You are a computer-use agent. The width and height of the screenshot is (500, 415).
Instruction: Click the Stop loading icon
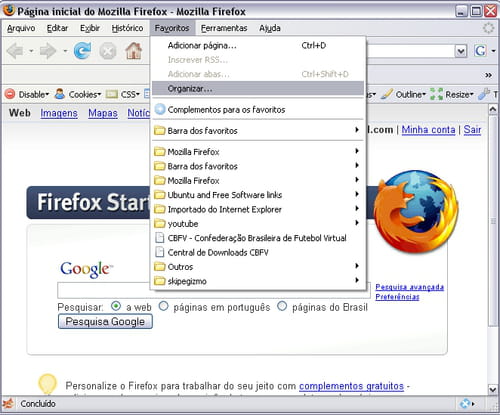(108, 51)
